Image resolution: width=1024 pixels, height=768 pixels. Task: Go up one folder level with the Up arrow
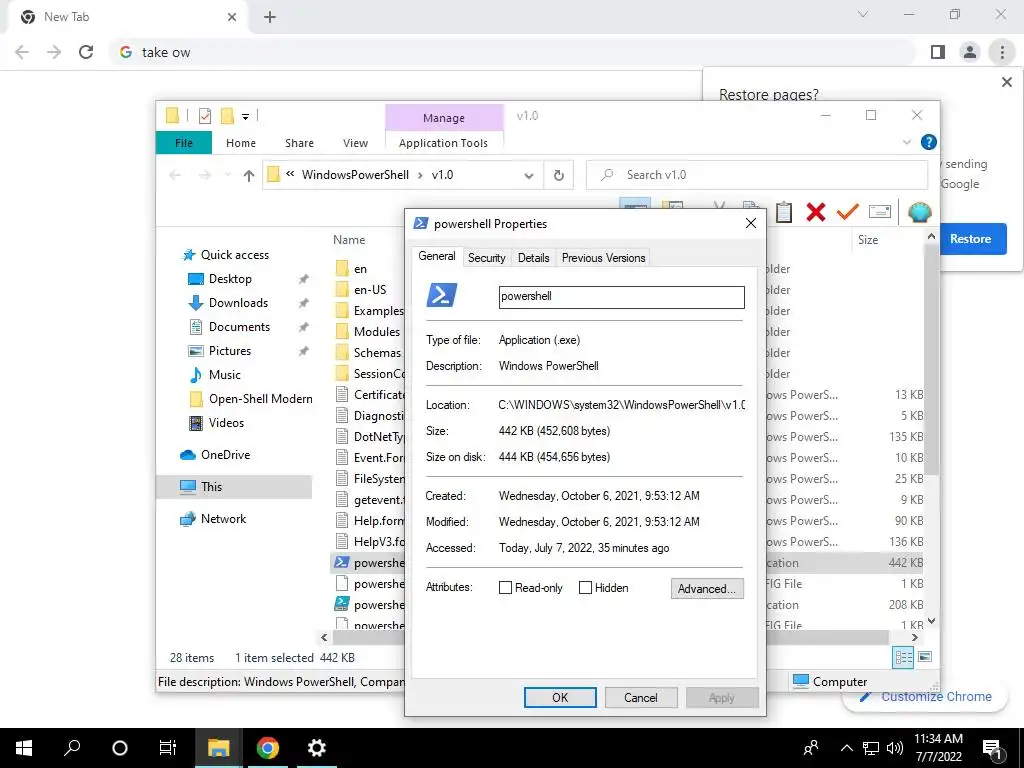click(248, 175)
